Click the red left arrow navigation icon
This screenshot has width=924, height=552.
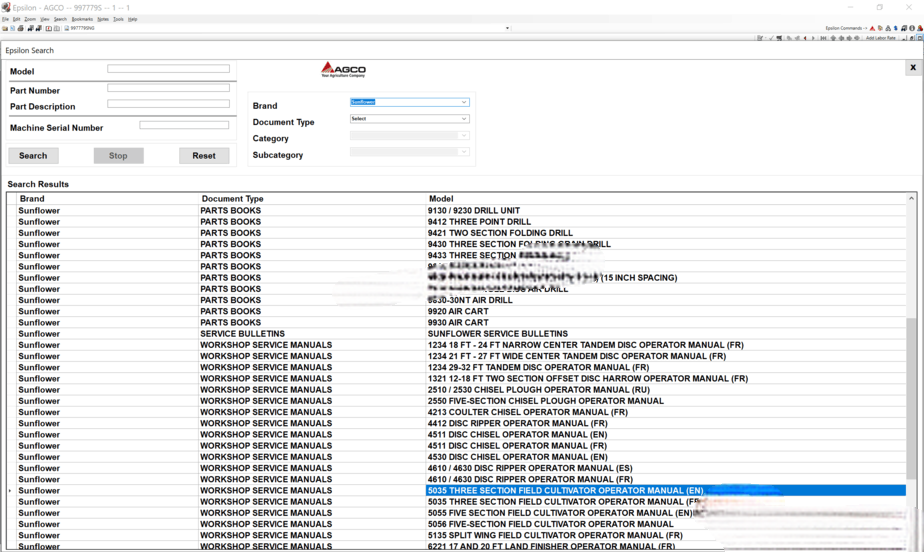tap(805, 38)
